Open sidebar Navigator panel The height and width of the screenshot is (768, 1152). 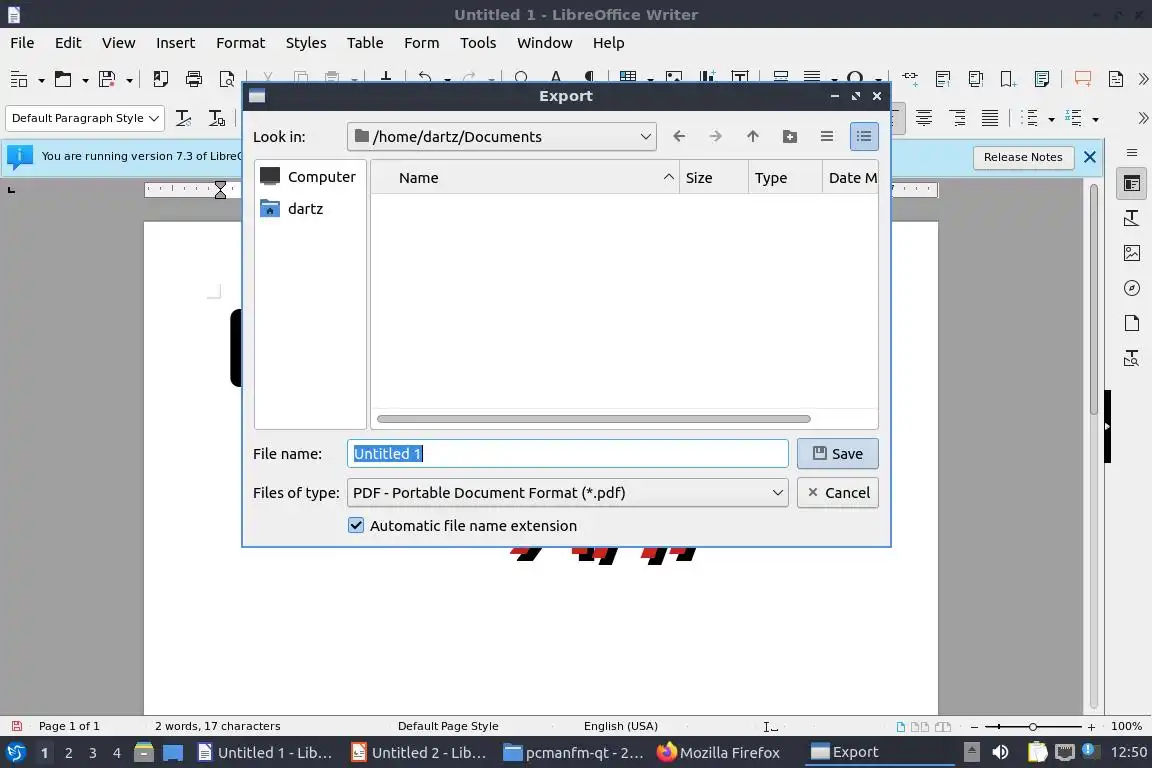1131,288
